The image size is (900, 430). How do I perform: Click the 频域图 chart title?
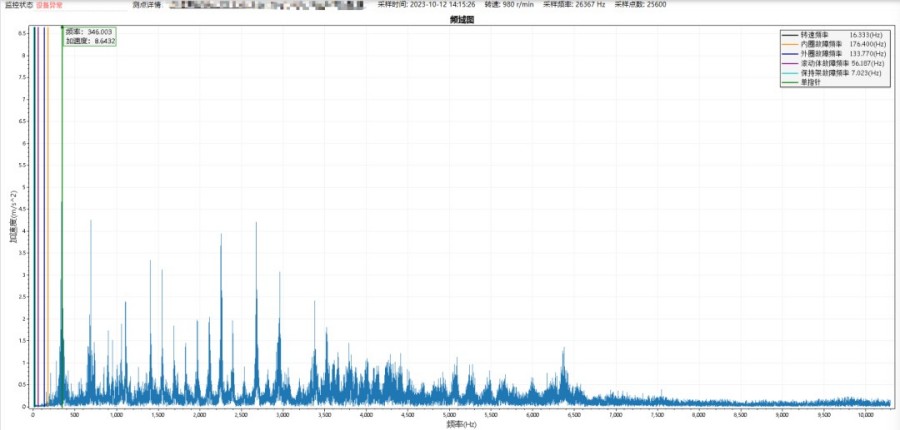(x=461, y=20)
